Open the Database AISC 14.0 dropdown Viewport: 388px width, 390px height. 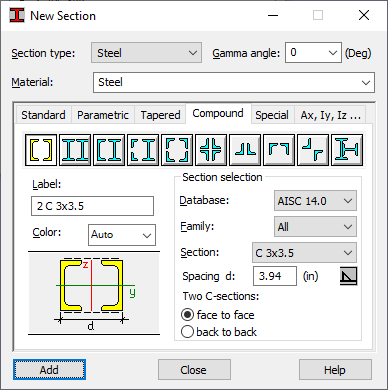pos(315,201)
